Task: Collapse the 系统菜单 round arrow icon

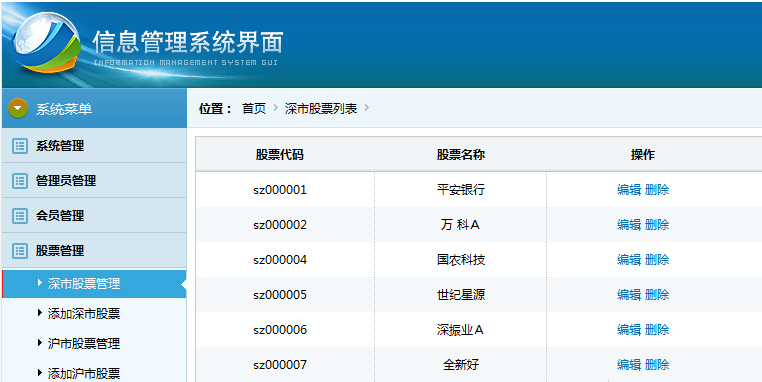Action: tap(18, 108)
